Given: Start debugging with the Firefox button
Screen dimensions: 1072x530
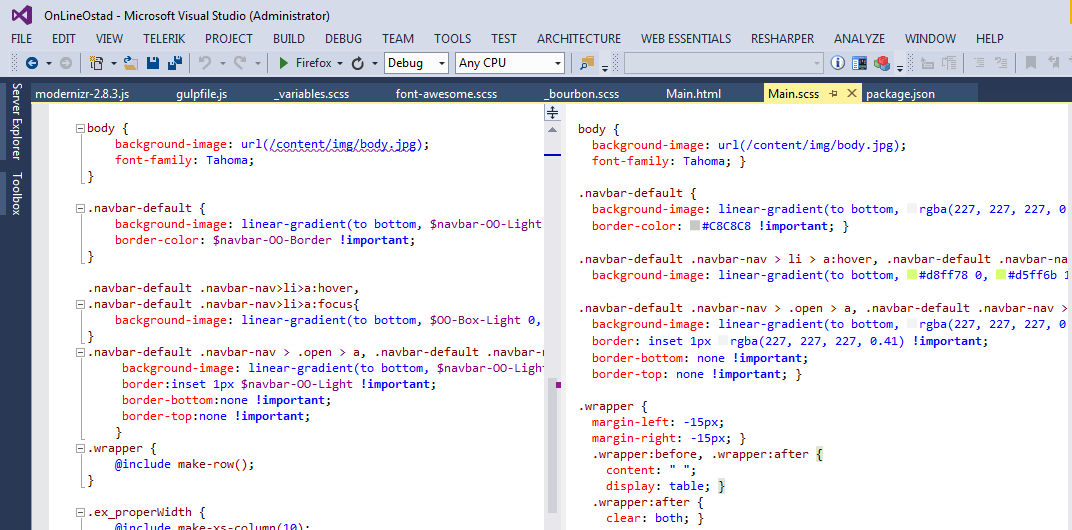Looking at the screenshot, I should point(304,63).
